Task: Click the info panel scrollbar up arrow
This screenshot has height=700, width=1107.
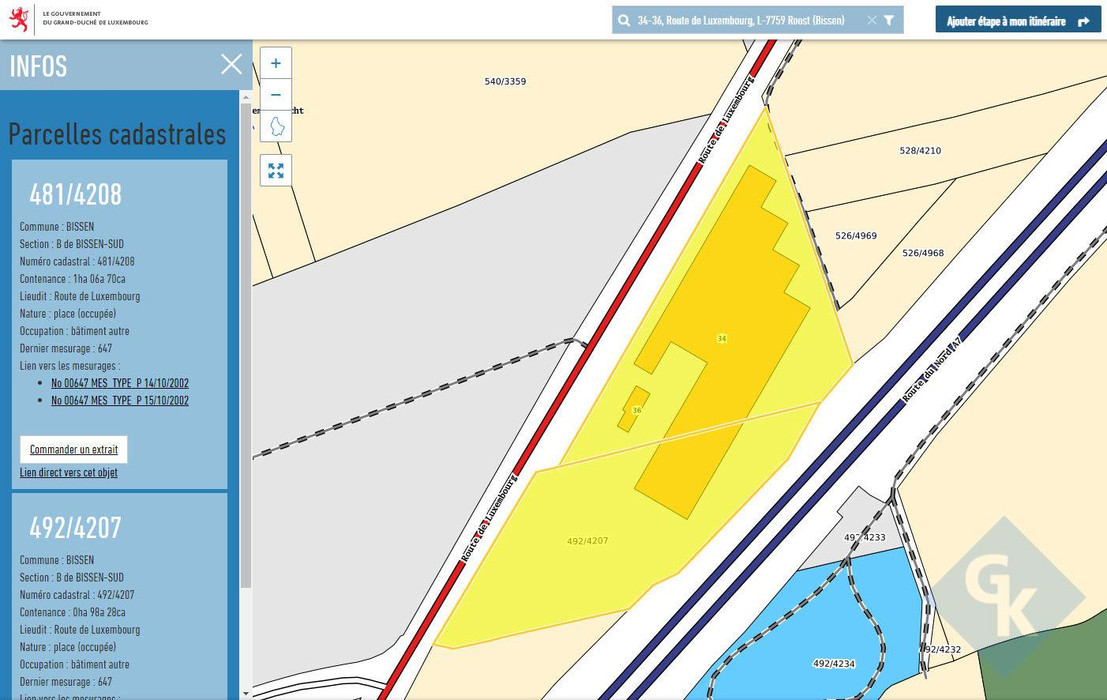Action: (246, 97)
